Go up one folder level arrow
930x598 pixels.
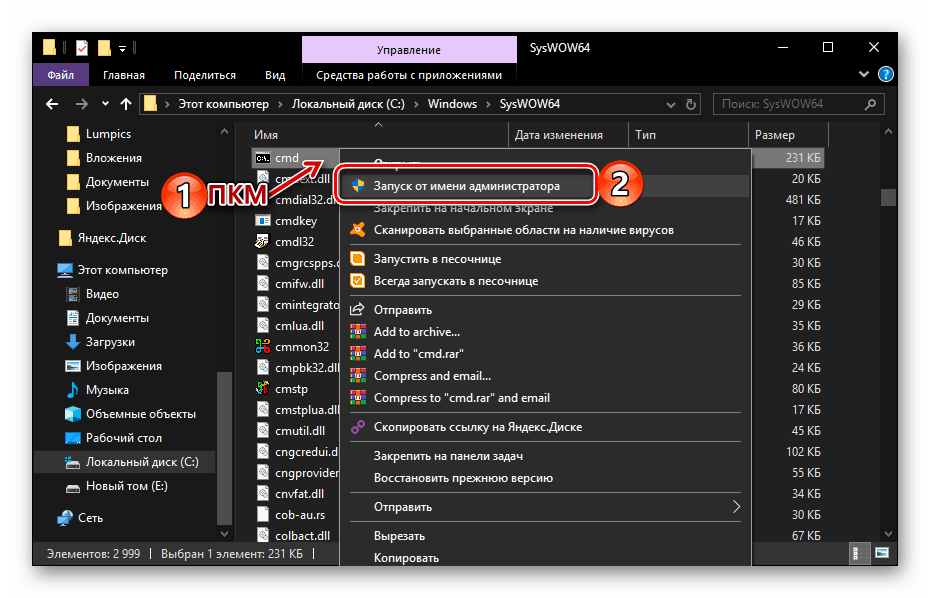126,104
